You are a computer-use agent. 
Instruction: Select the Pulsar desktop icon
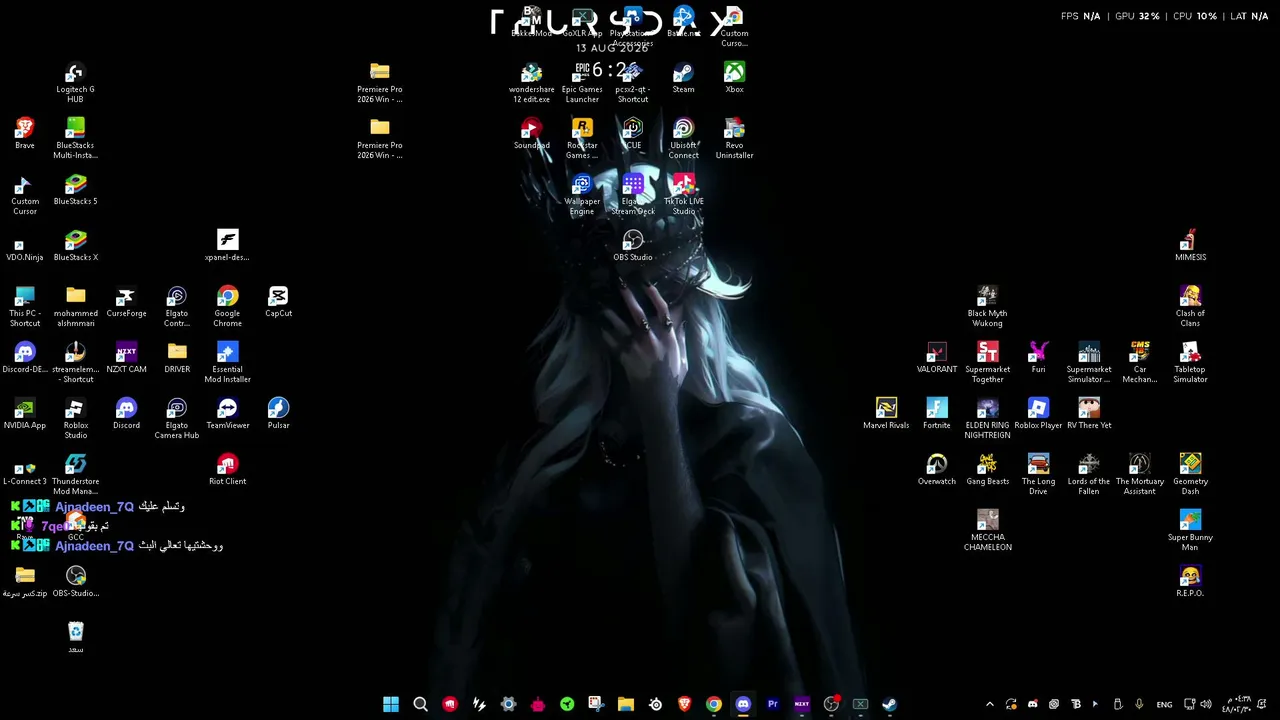pos(278,414)
